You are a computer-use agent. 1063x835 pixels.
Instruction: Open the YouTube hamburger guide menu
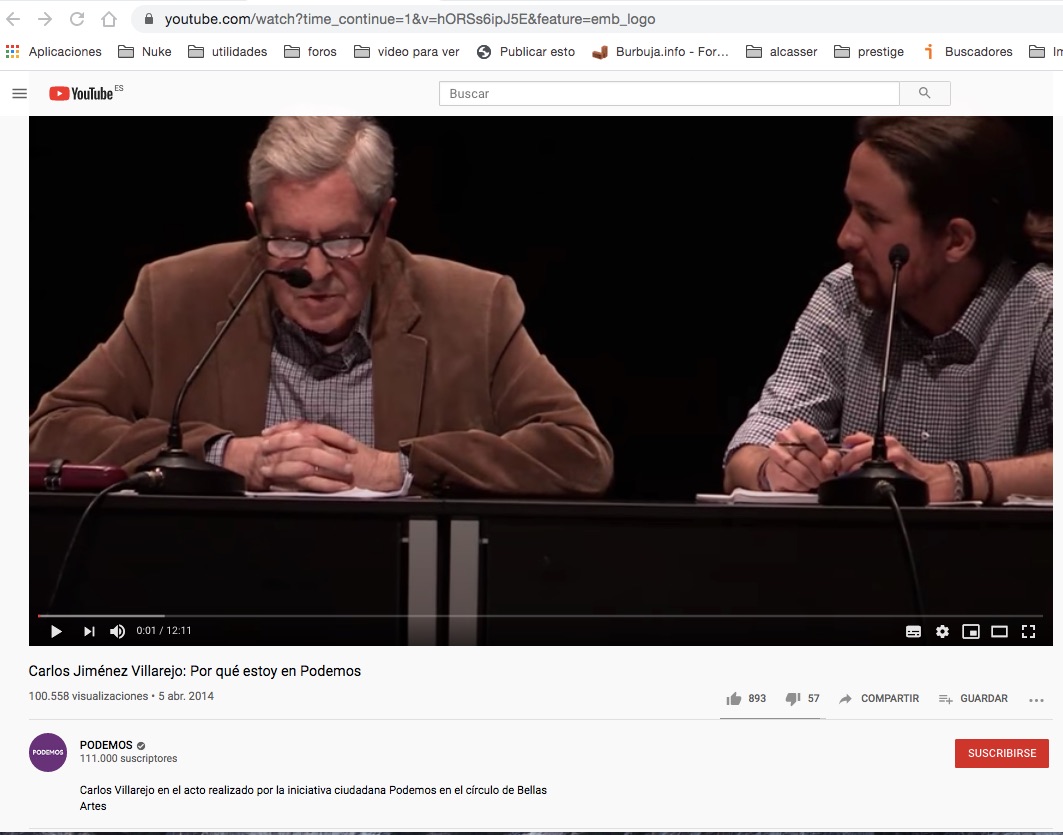click(x=19, y=93)
